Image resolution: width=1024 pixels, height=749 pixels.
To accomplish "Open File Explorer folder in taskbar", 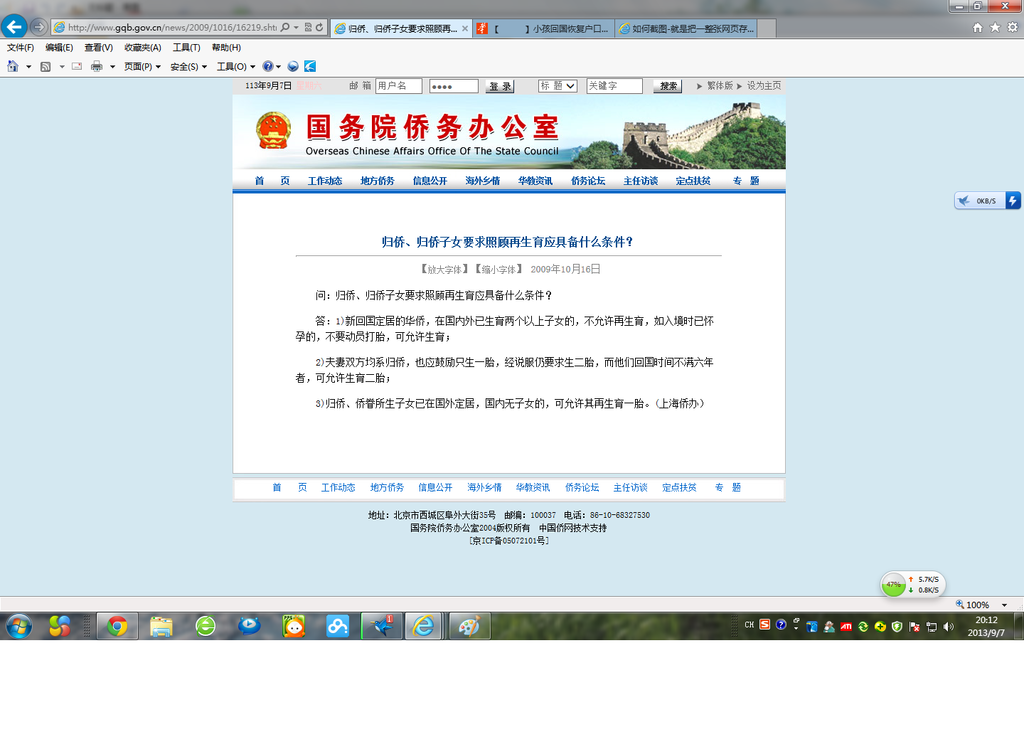I will pos(161,627).
